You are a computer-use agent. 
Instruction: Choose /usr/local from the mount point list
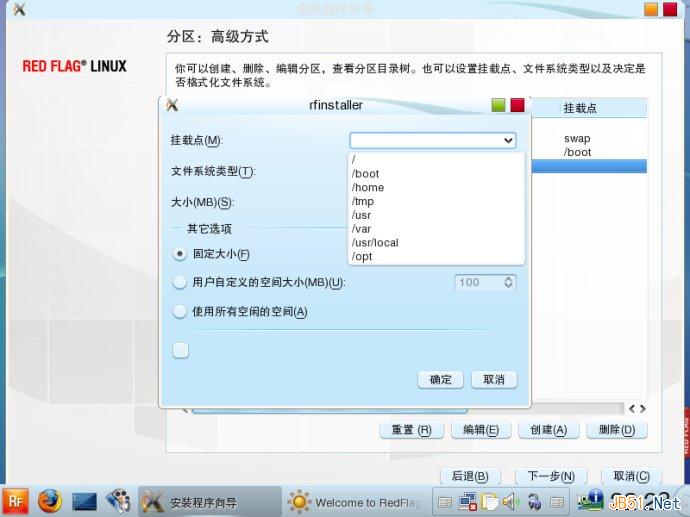pyautogui.click(x=436, y=242)
